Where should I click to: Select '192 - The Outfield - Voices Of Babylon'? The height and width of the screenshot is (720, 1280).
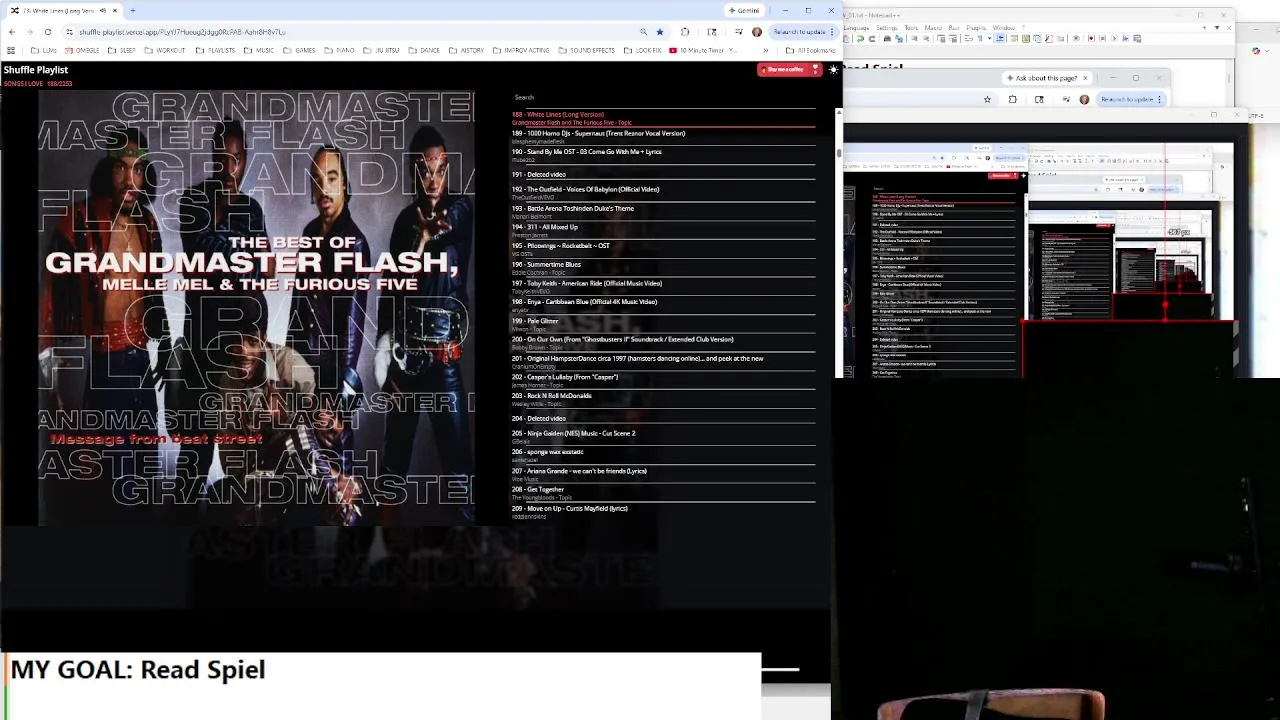pyautogui.click(x=663, y=193)
